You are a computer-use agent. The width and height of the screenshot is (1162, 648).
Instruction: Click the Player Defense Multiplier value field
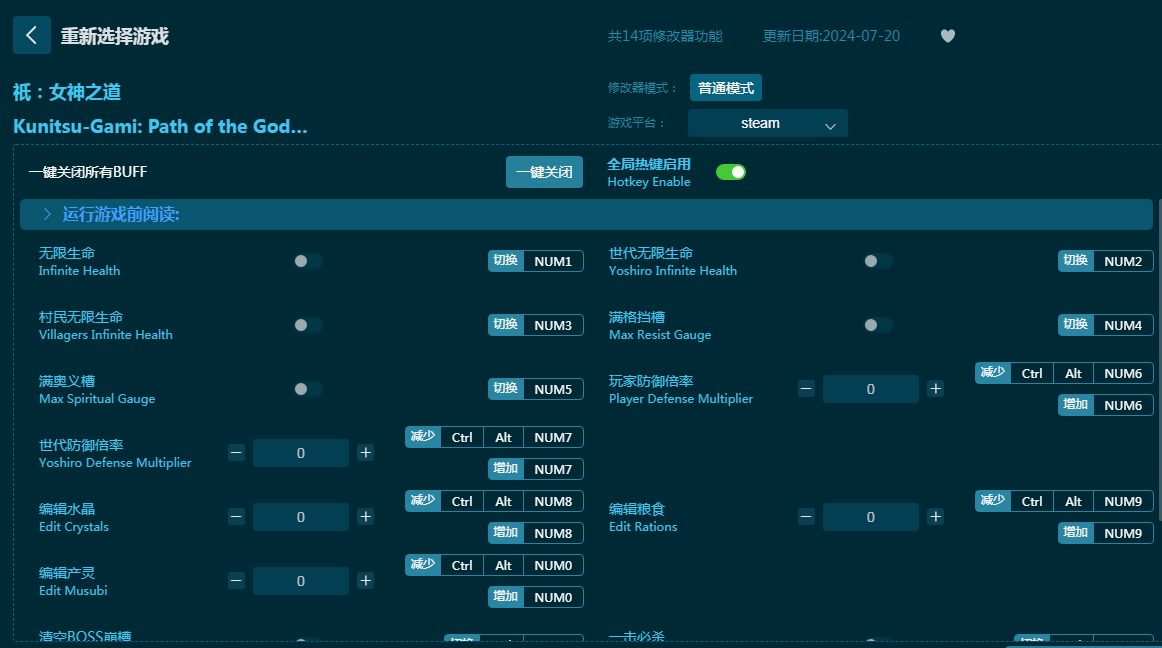click(871, 389)
